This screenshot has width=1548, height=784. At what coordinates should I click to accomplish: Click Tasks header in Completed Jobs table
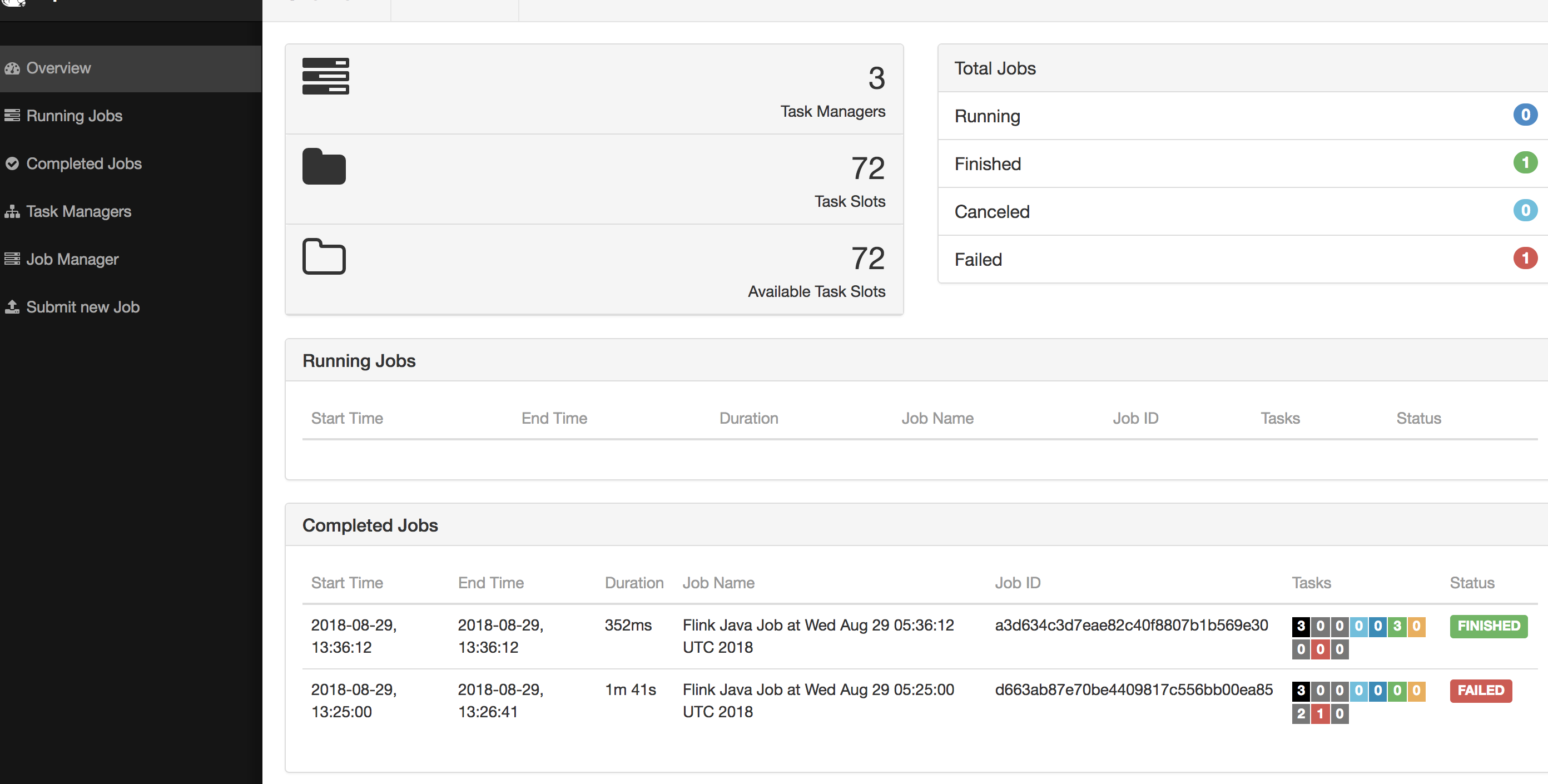point(1311,583)
